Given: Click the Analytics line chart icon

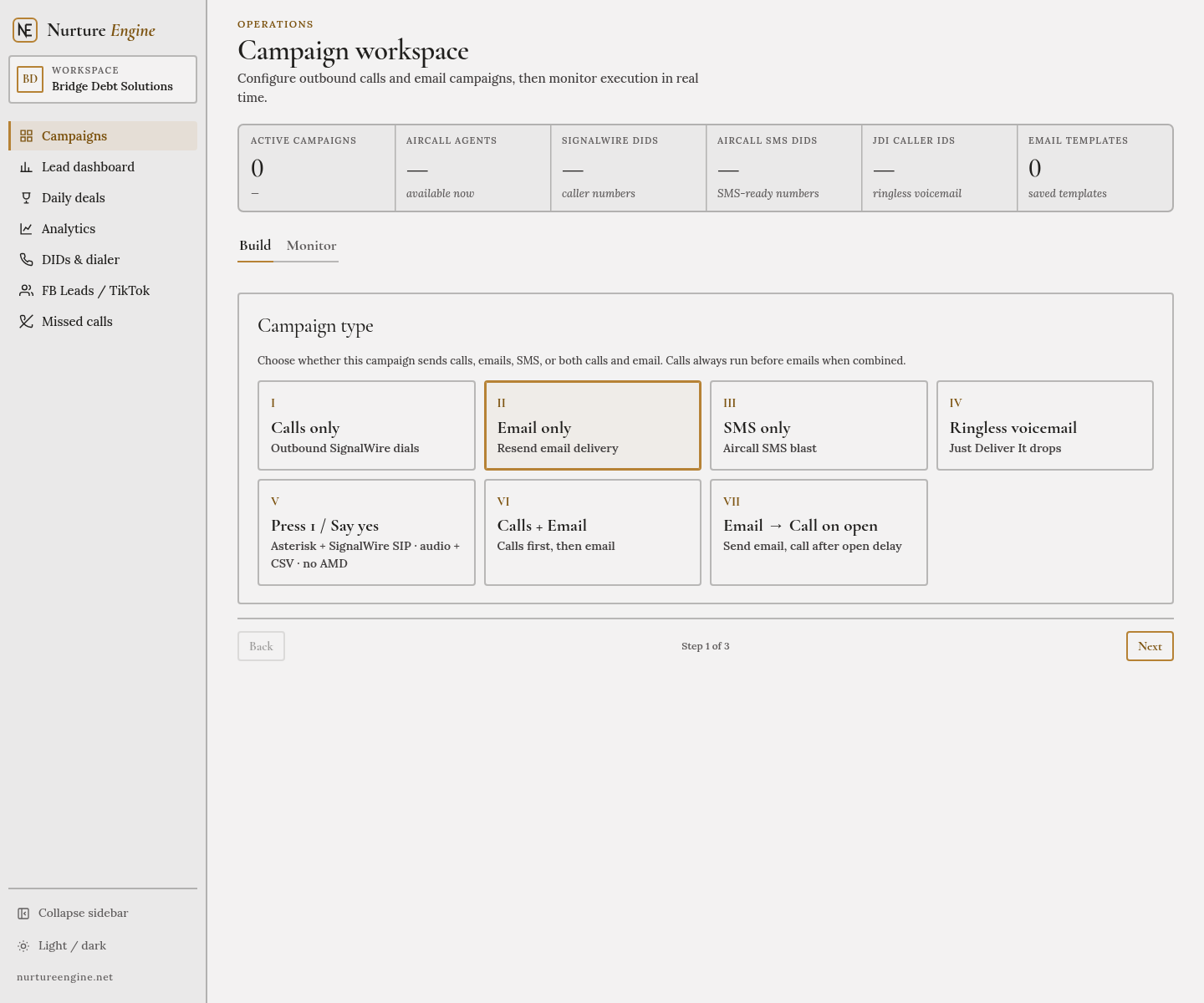Looking at the screenshot, I should tap(26, 229).
